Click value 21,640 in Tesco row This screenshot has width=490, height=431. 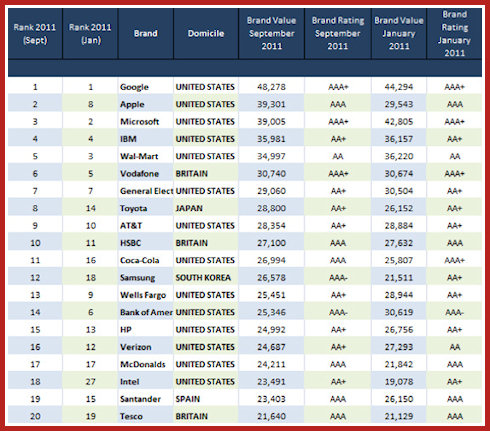271,416
